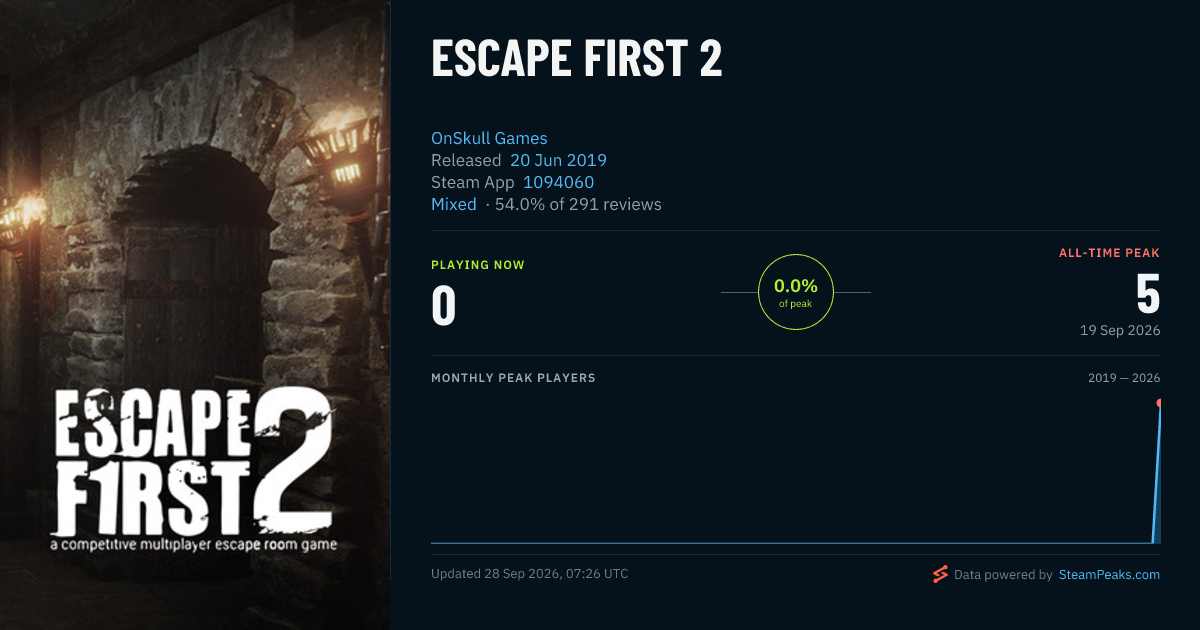Click the 20 Jun 2019 release date
1200x630 pixels.
[558, 160]
